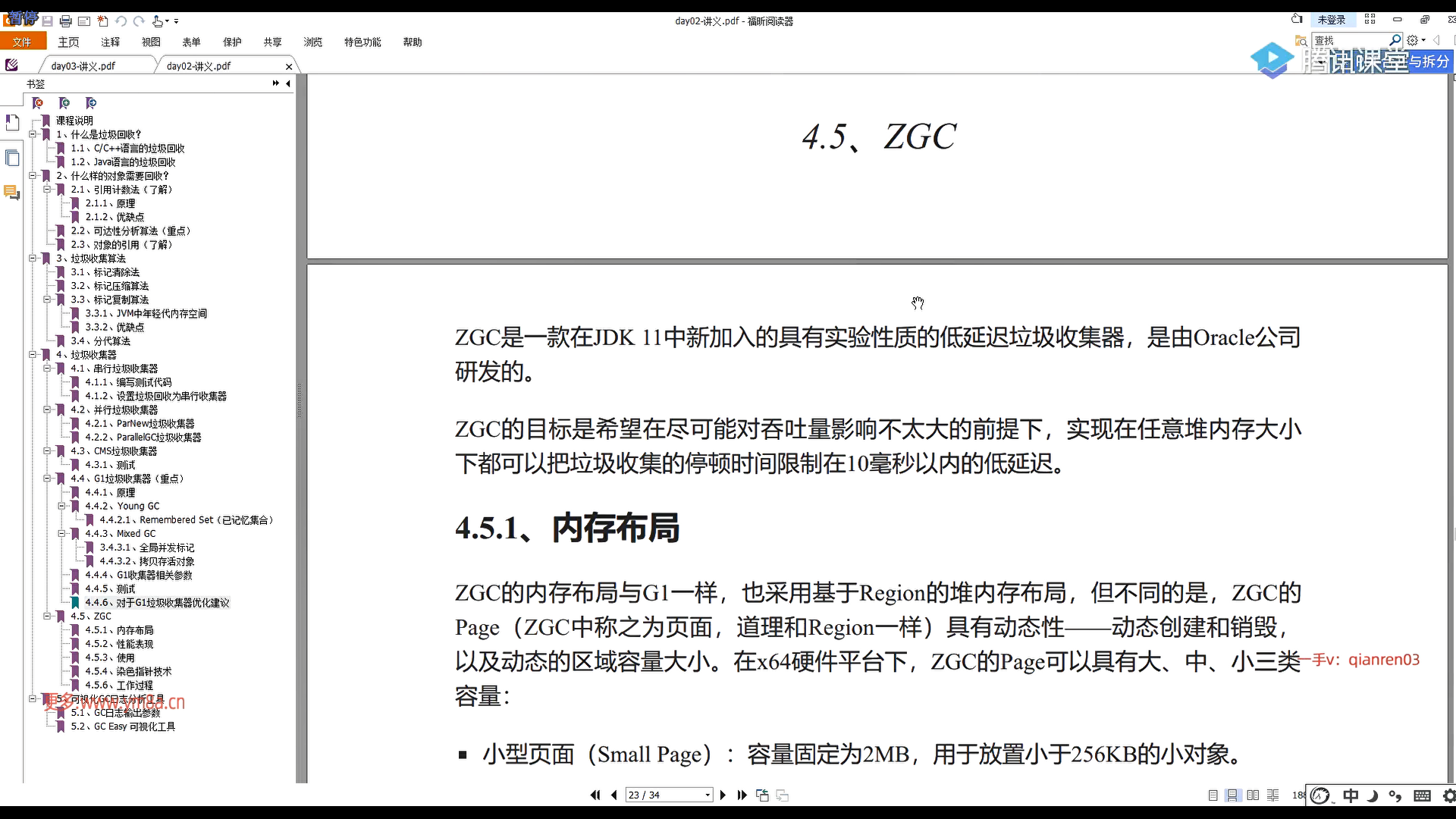Open bookmark 4.5.4 染色指针技术

coord(128,671)
